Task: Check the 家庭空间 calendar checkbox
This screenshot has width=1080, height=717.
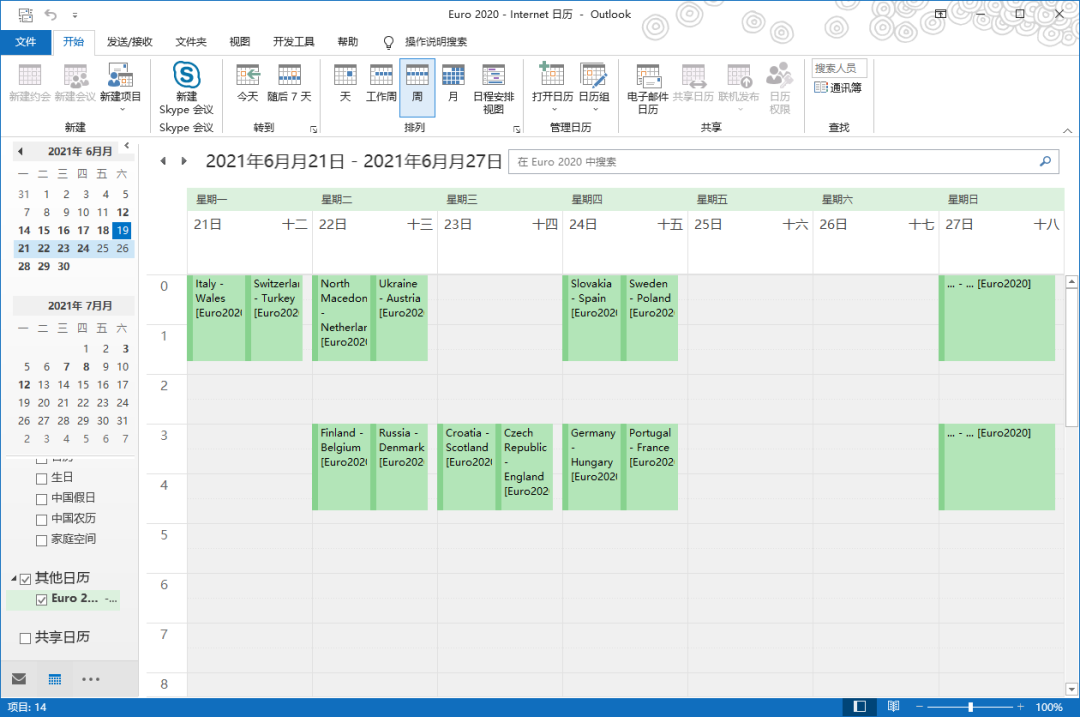Action: click(x=41, y=540)
